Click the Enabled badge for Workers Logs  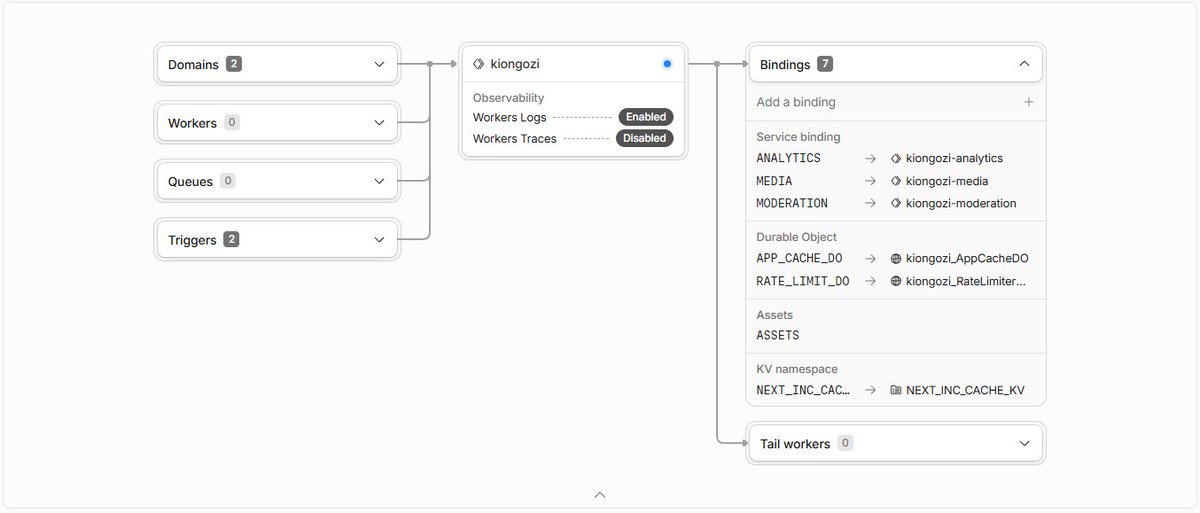645,117
